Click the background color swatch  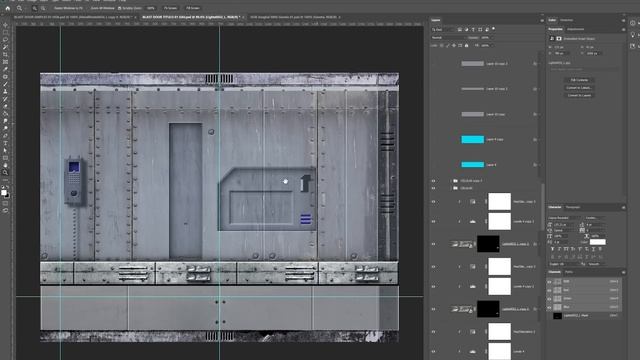tap(7, 196)
